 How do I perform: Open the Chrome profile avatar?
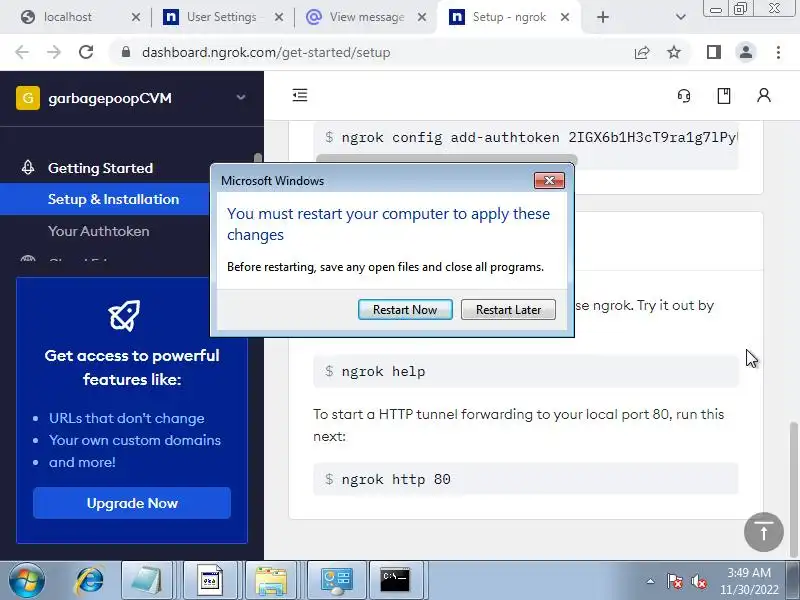coord(746,52)
